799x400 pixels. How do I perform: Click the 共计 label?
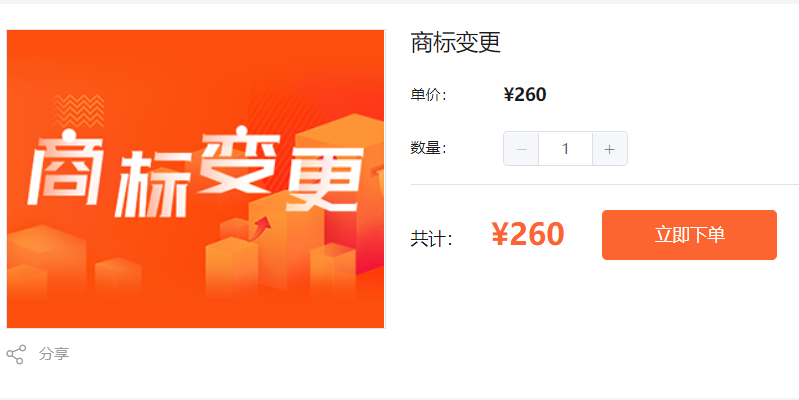point(432,239)
